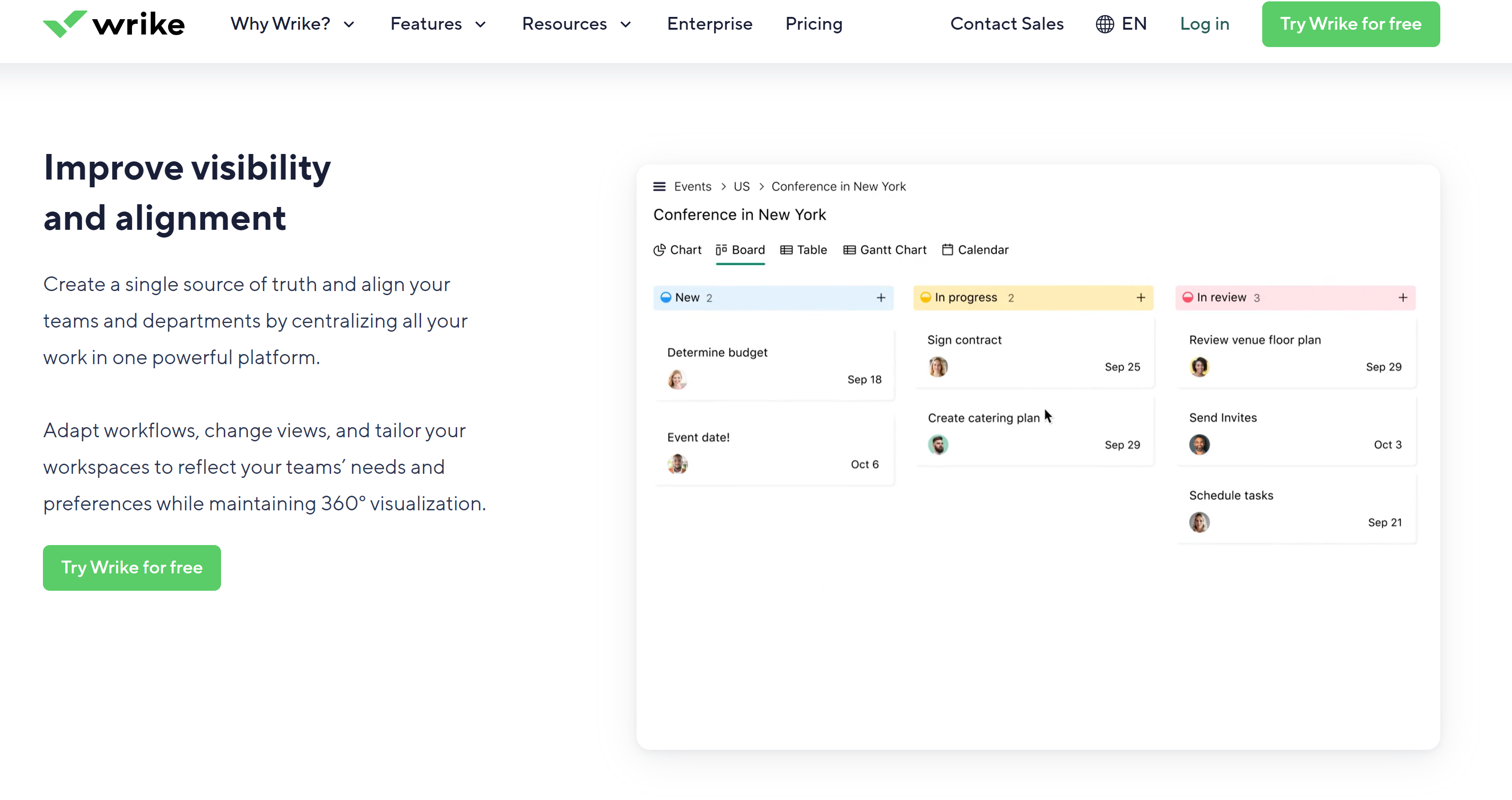Open the Review venue floor plan card
The height and width of the screenshot is (800, 1512).
click(x=1296, y=354)
